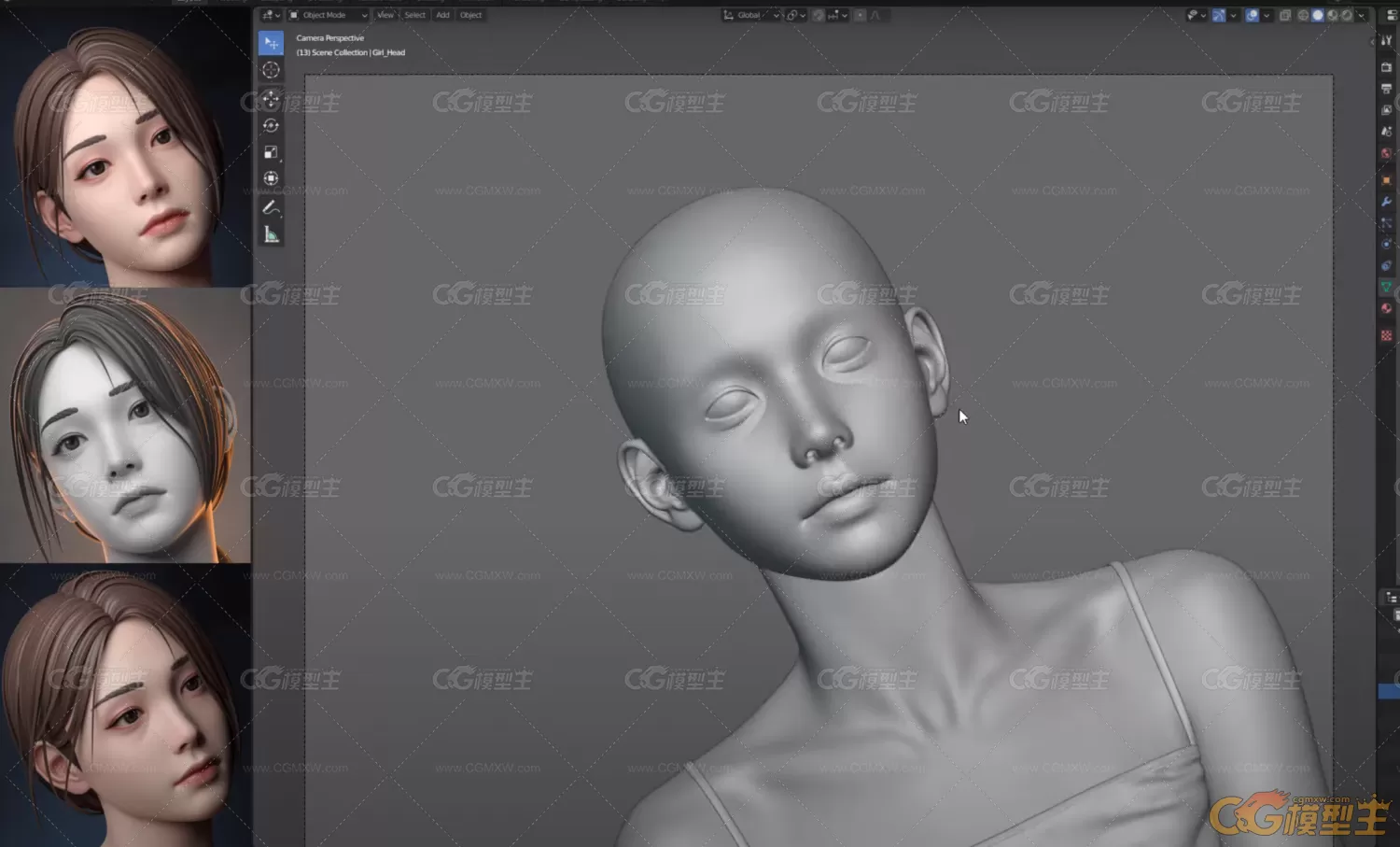The width and height of the screenshot is (1400, 847).
Task: Click the 'Camera Perspective' viewport label
Action: click(330, 38)
